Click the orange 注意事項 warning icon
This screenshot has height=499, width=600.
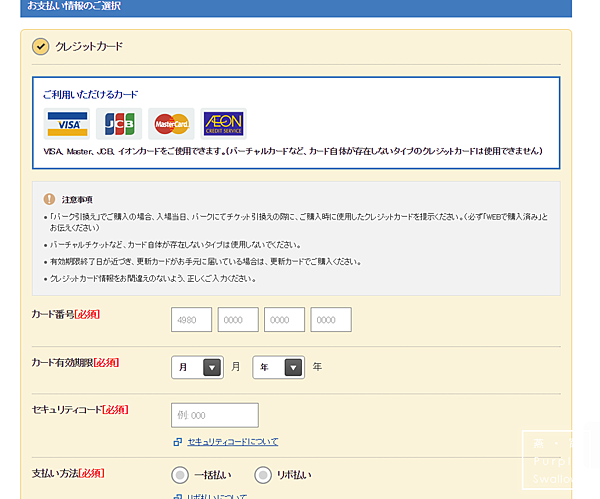[49, 199]
